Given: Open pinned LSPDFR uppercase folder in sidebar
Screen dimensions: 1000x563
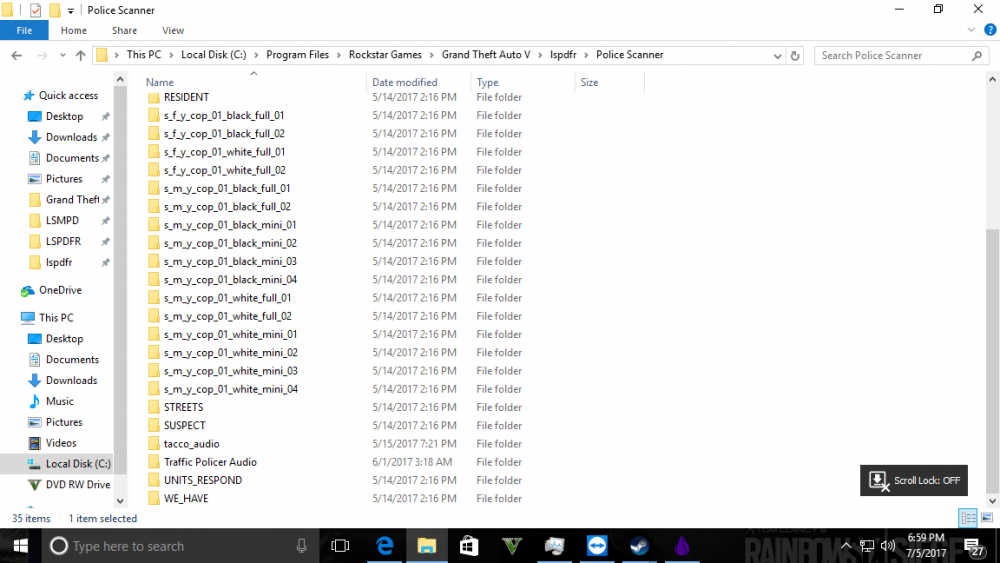Looking at the screenshot, I should coord(63,242).
